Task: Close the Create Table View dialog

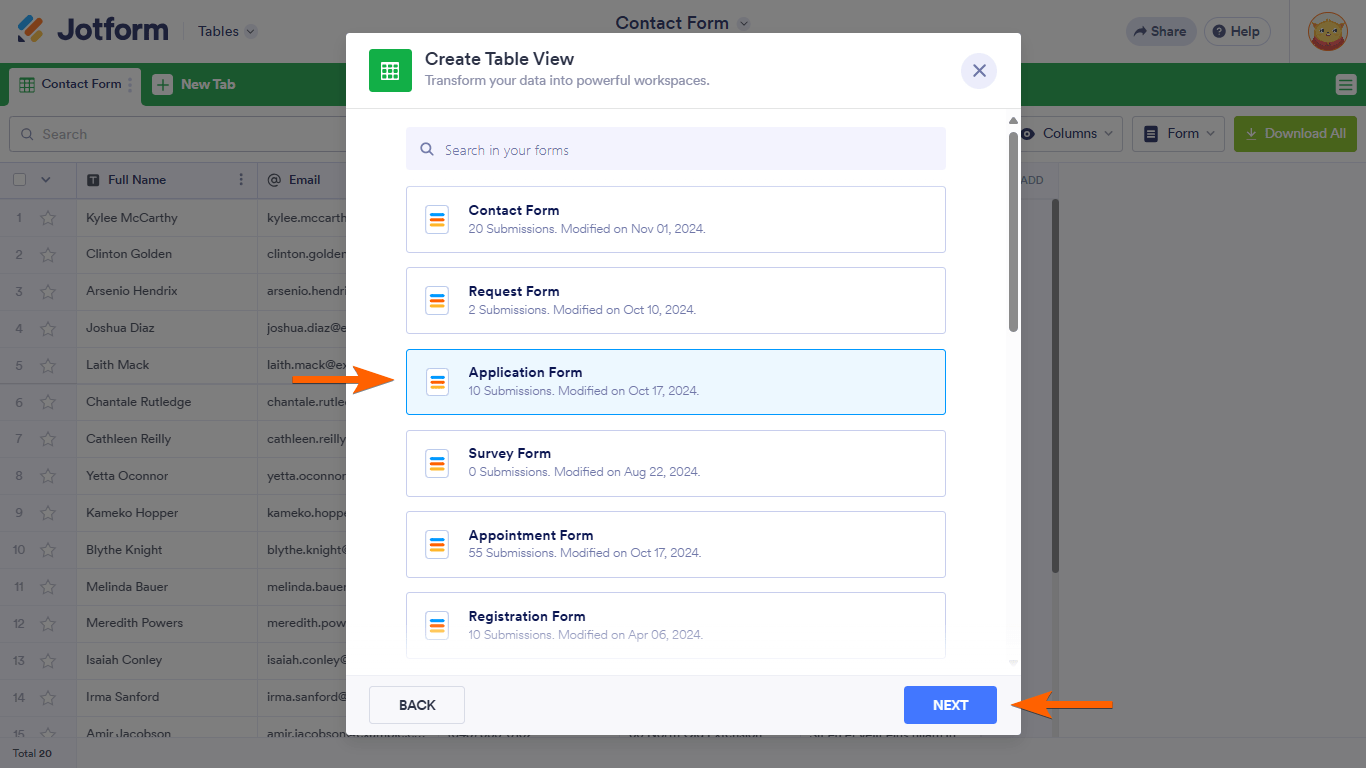Action: coord(979,71)
